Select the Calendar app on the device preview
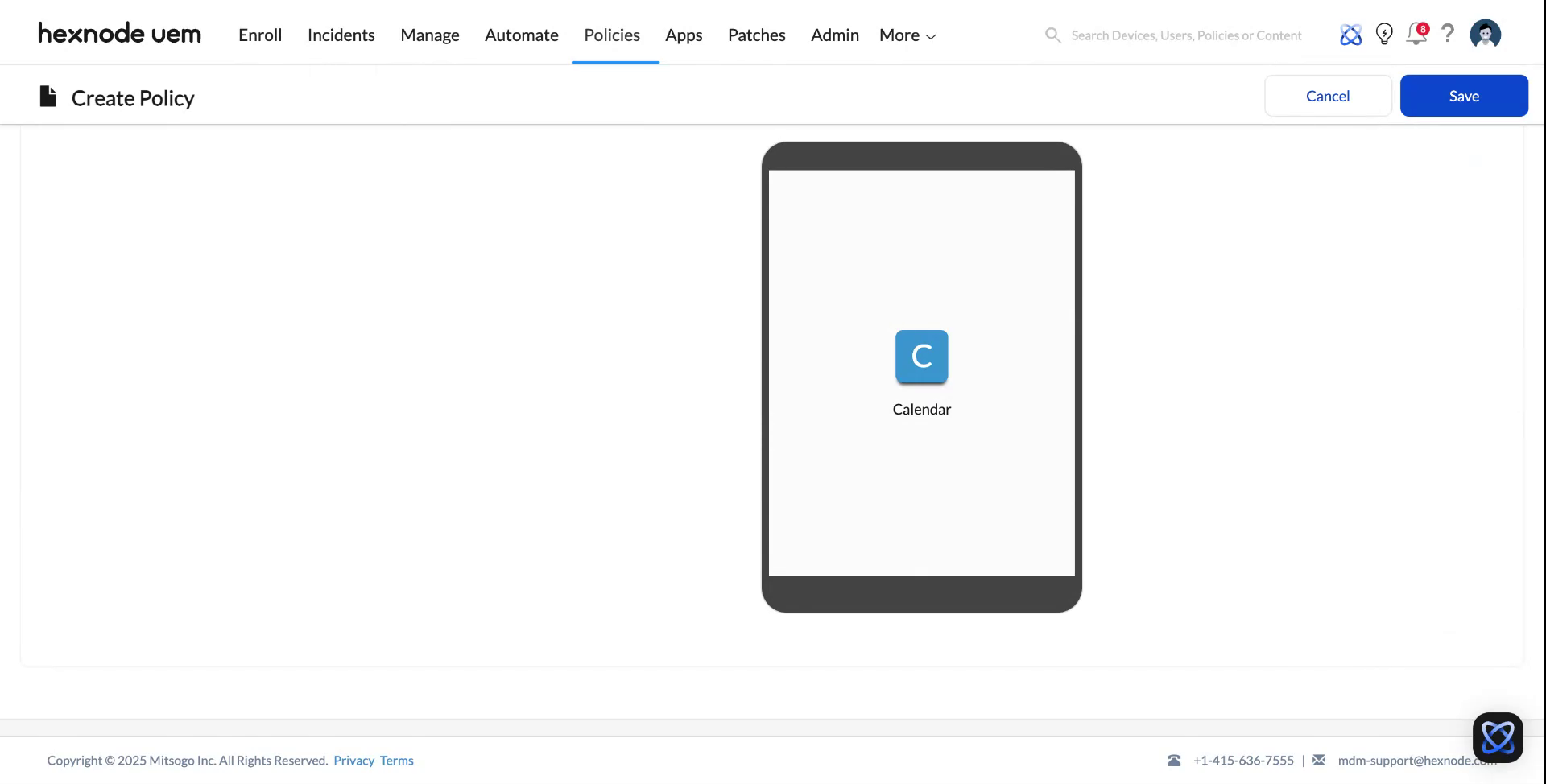 pyautogui.click(x=921, y=357)
